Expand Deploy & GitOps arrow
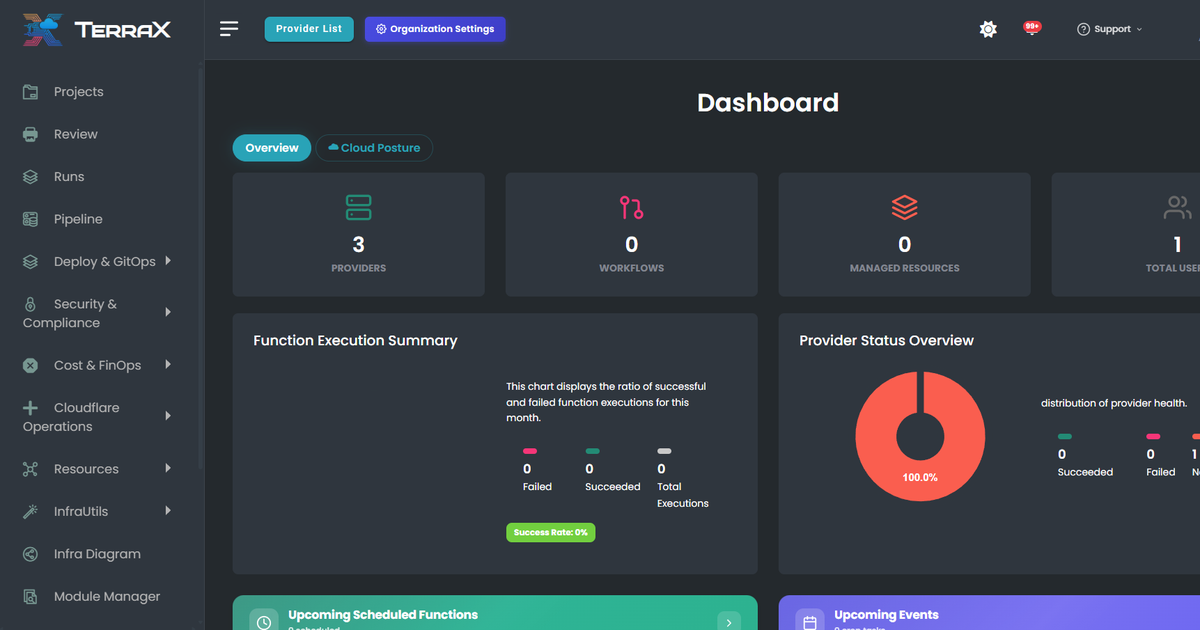The height and width of the screenshot is (630, 1200). (x=168, y=261)
